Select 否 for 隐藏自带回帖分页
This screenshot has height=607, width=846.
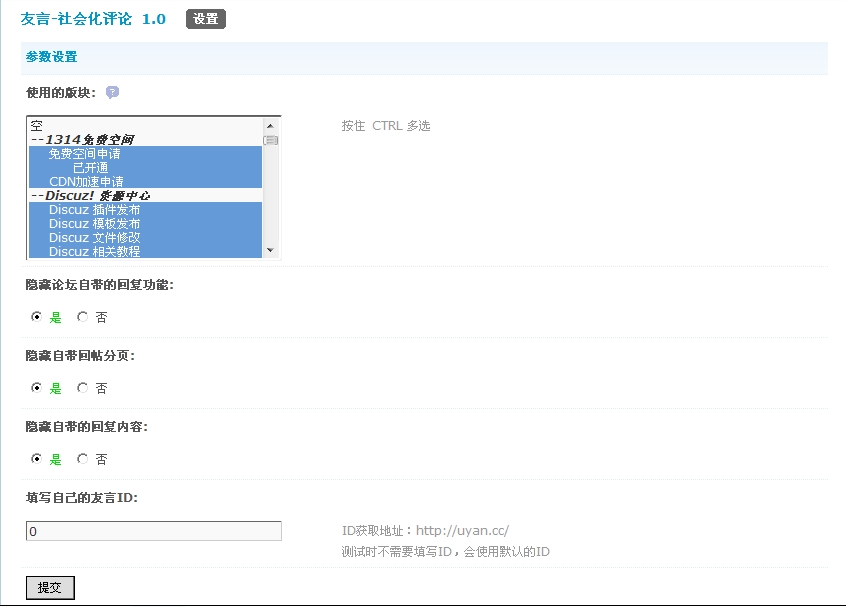[83, 388]
